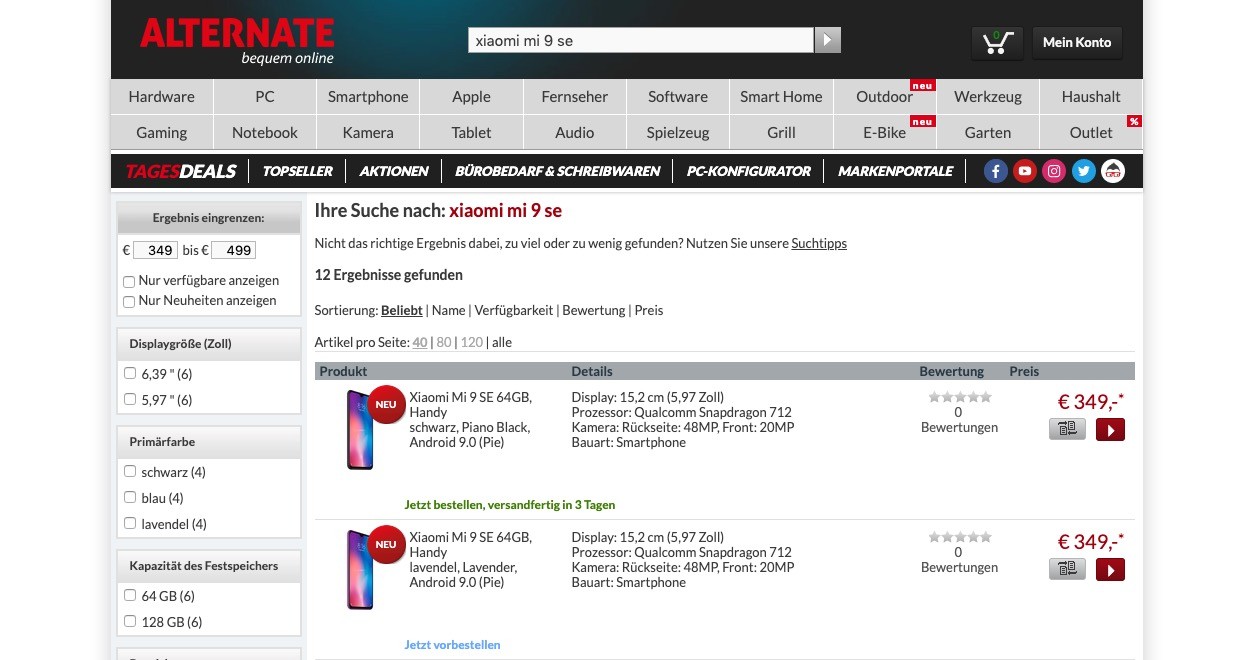Show 'alle' articles per page
Viewport: 1255px width, 660px height.
coord(502,342)
